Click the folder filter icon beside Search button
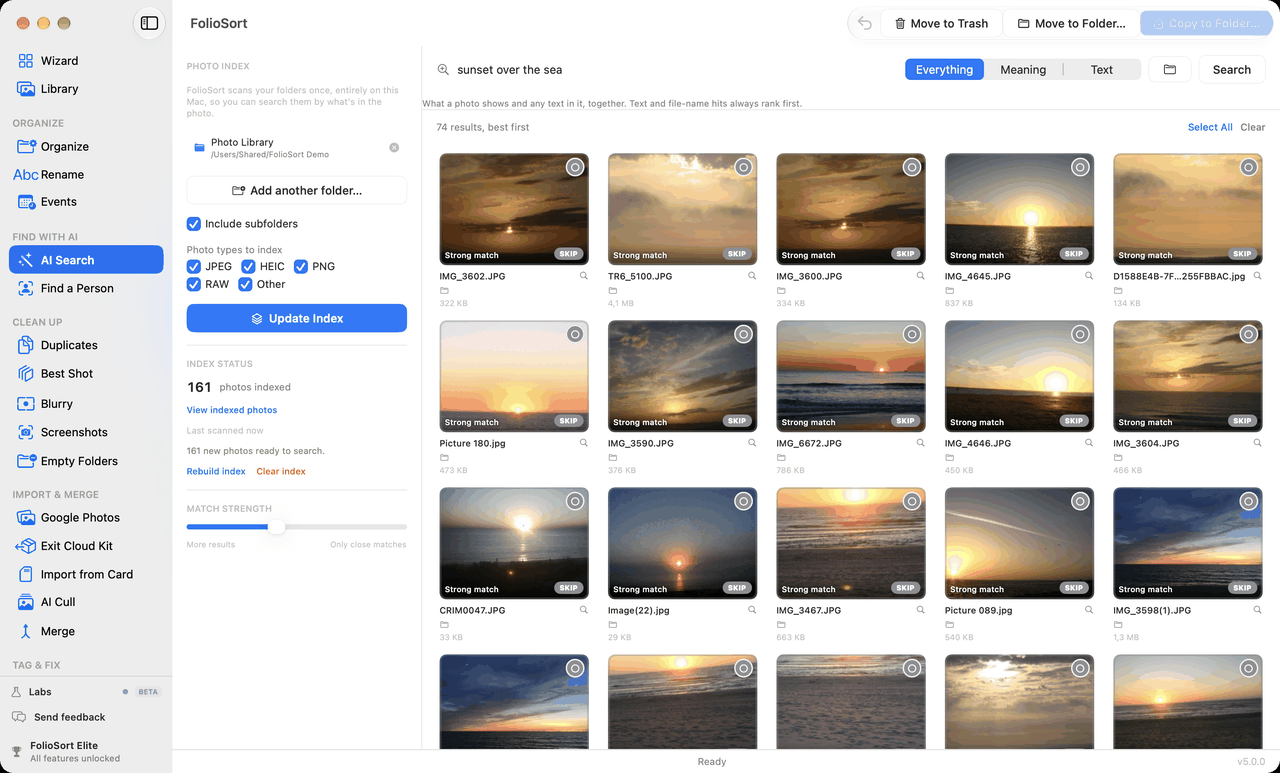The width and height of the screenshot is (1280, 773). point(1170,70)
